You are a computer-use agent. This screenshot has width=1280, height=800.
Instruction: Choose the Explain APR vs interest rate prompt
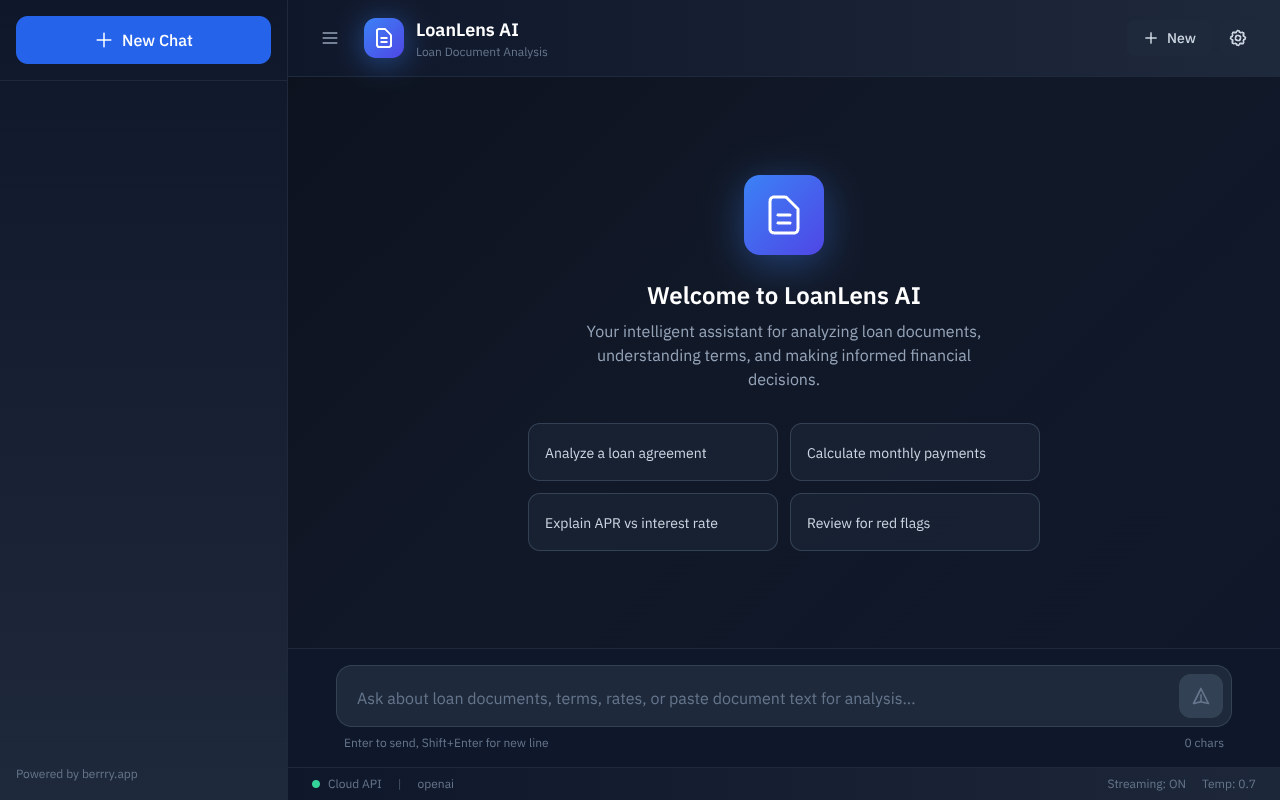[x=652, y=522]
